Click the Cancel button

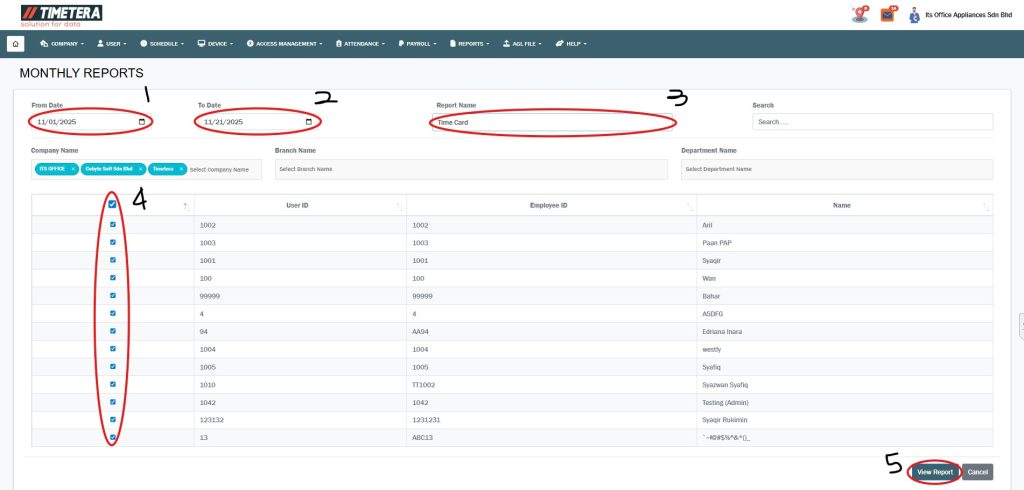coord(978,471)
